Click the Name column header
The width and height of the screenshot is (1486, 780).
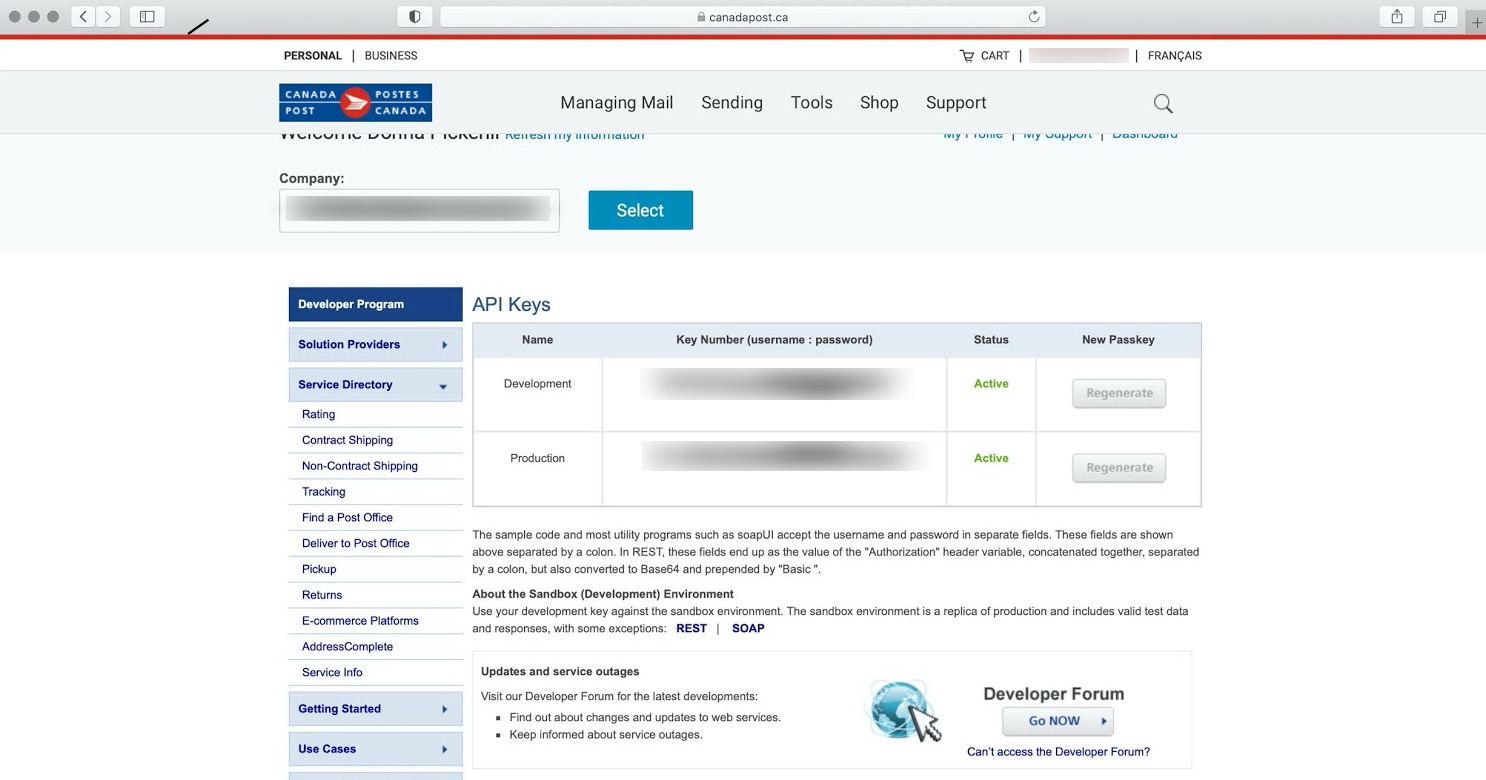(537, 340)
